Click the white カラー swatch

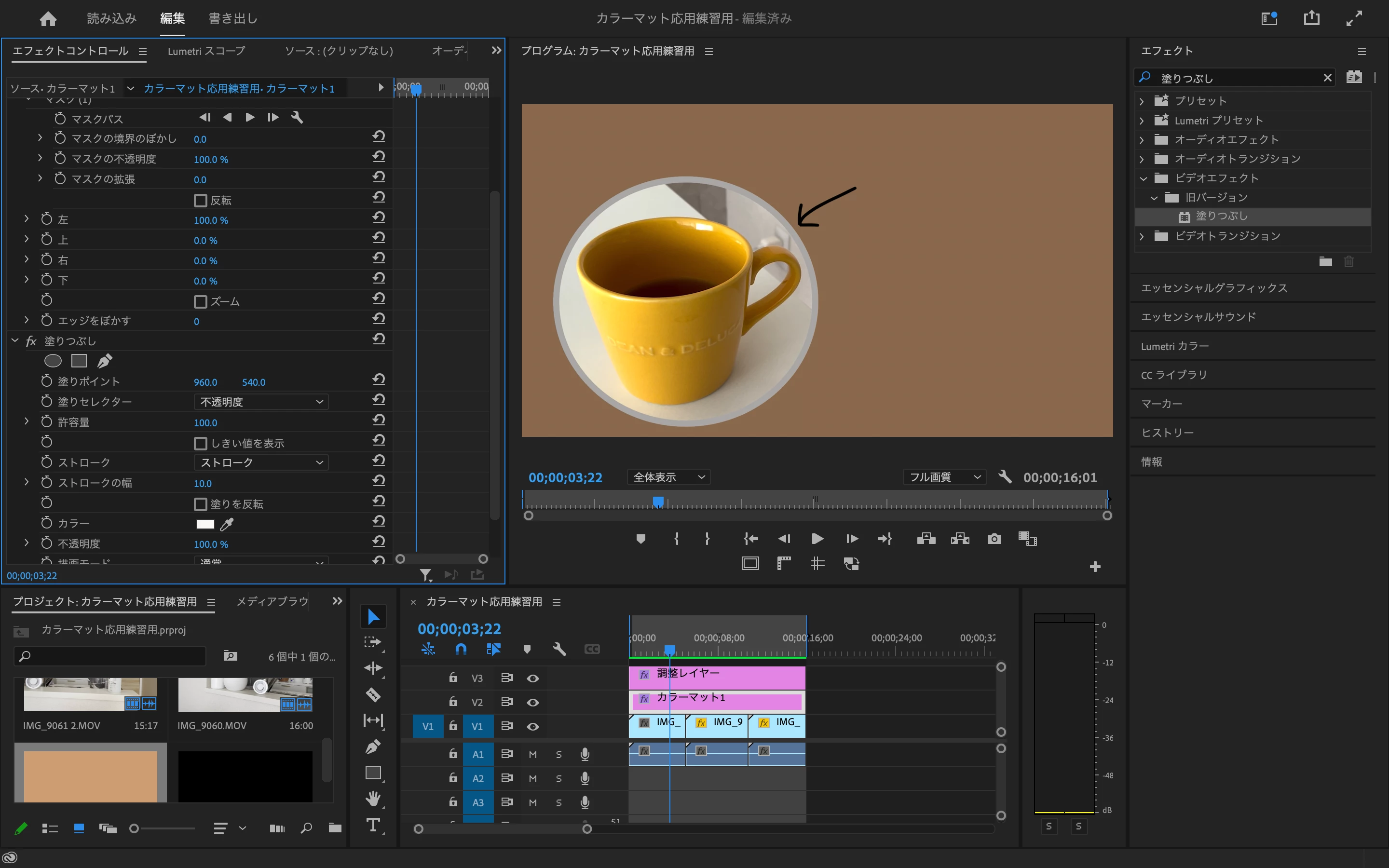click(x=205, y=524)
